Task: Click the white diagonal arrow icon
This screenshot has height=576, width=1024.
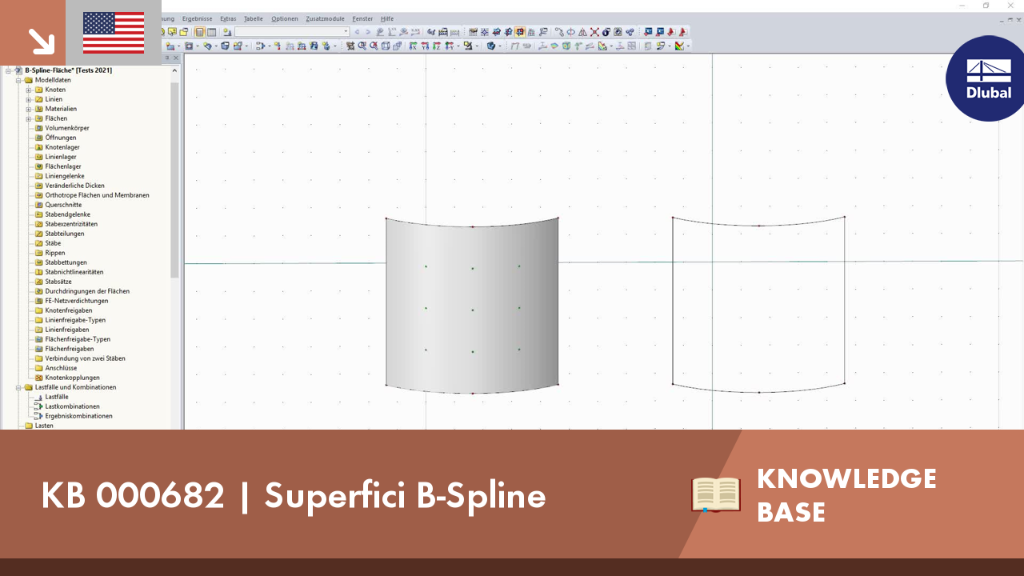Action: pyautogui.click(x=41, y=41)
